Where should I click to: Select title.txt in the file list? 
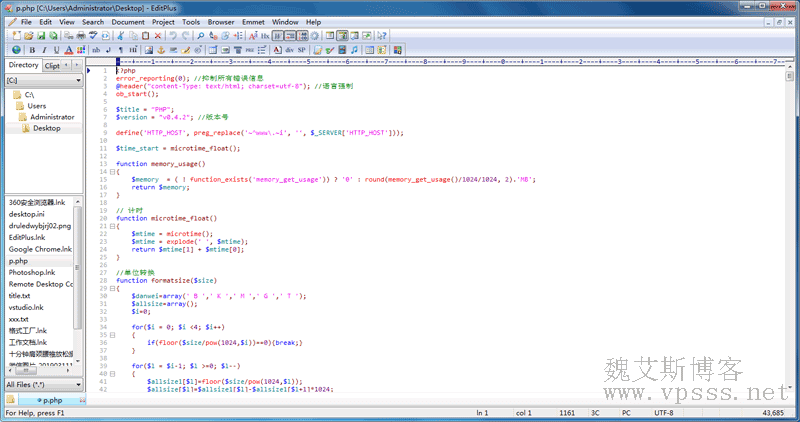(20, 296)
